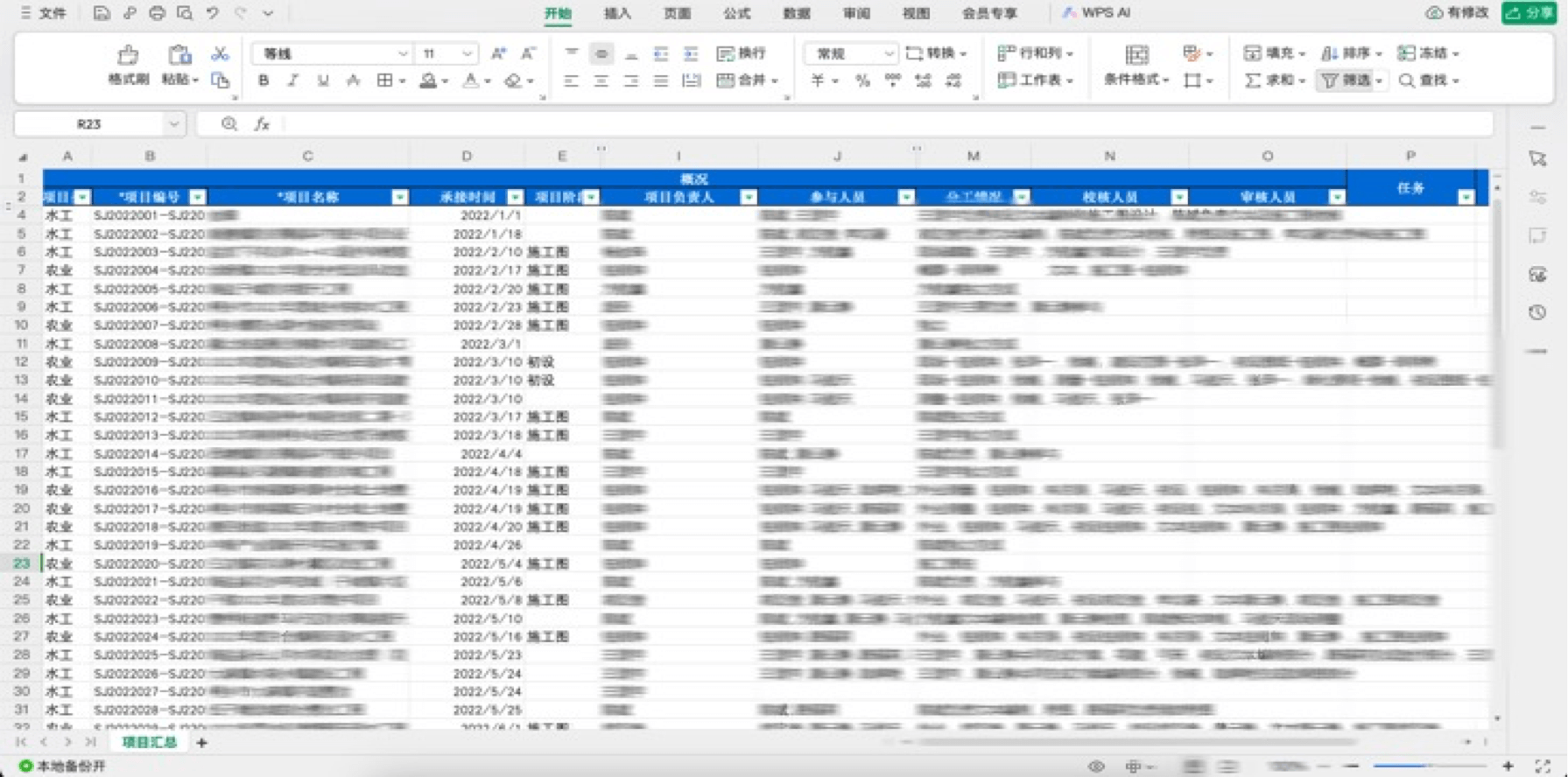Click the WPS AI button
Screen dimensions: 1568x777
click(x=1096, y=13)
